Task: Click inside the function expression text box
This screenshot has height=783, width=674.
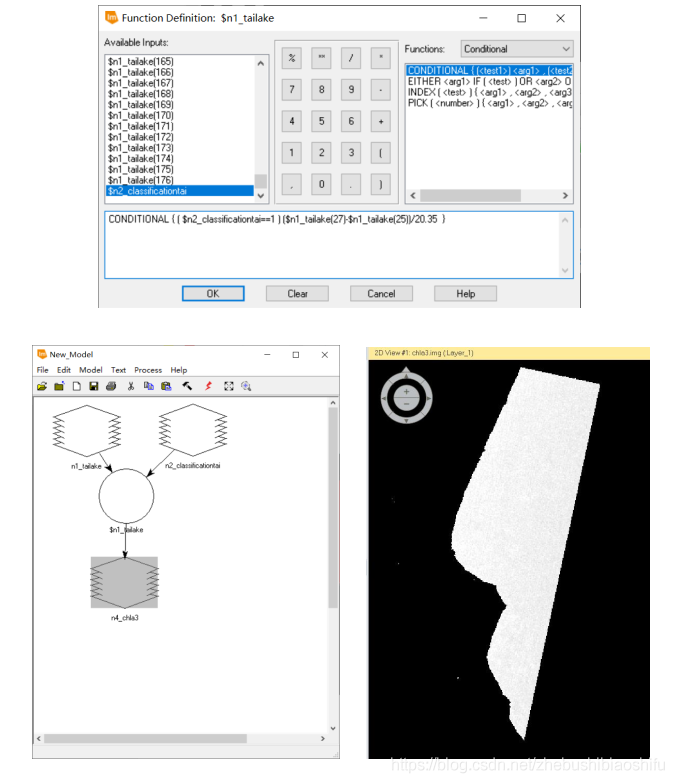Action: pyautogui.click(x=338, y=245)
